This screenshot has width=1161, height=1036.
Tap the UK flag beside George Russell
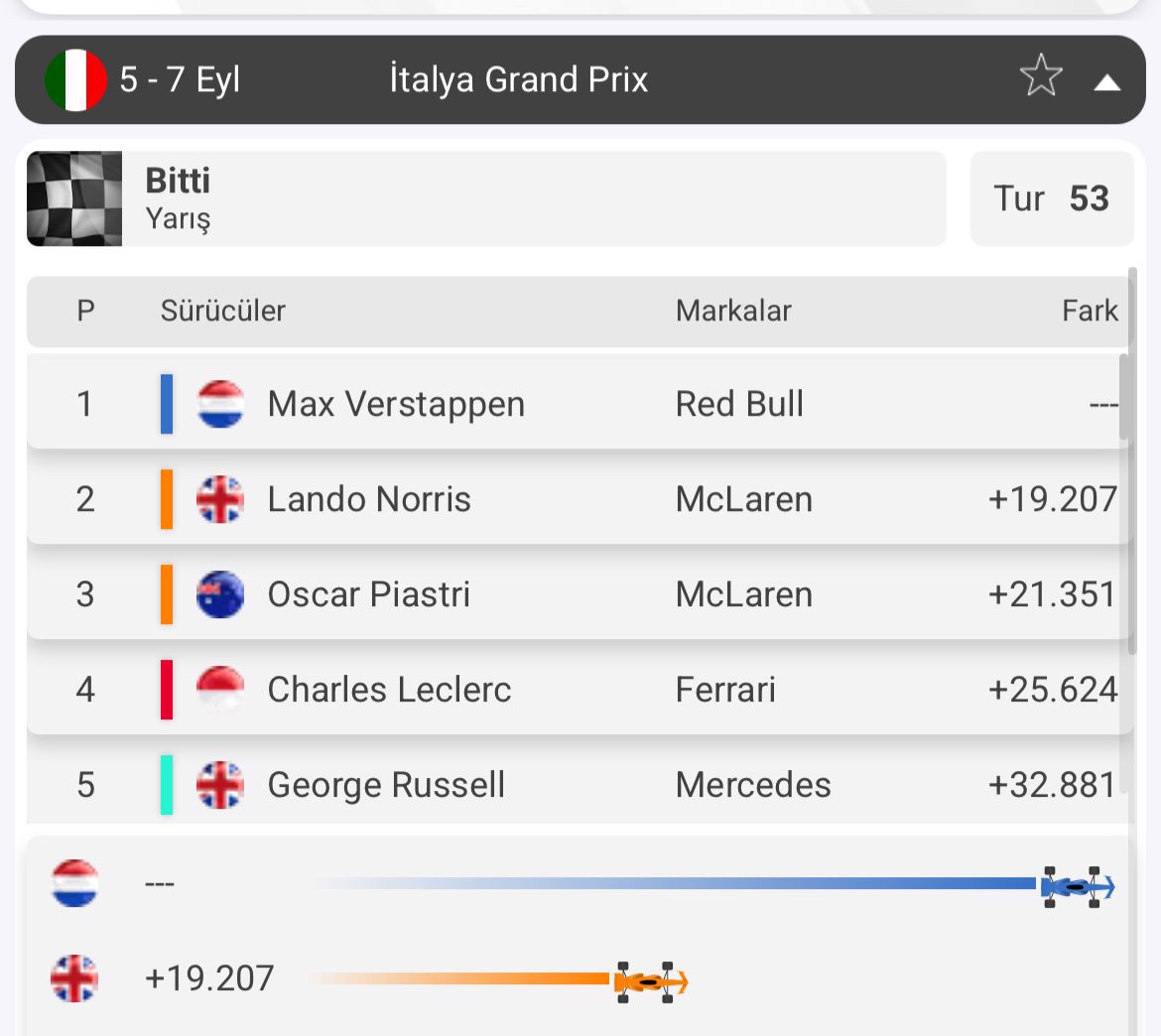click(220, 784)
